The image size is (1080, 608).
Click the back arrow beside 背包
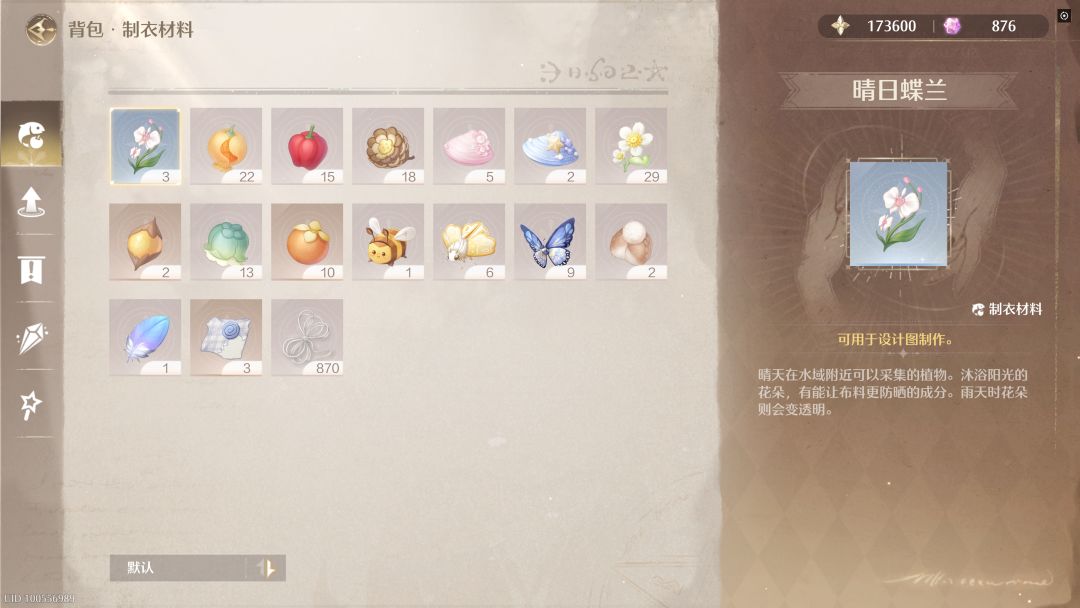point(41,29)
